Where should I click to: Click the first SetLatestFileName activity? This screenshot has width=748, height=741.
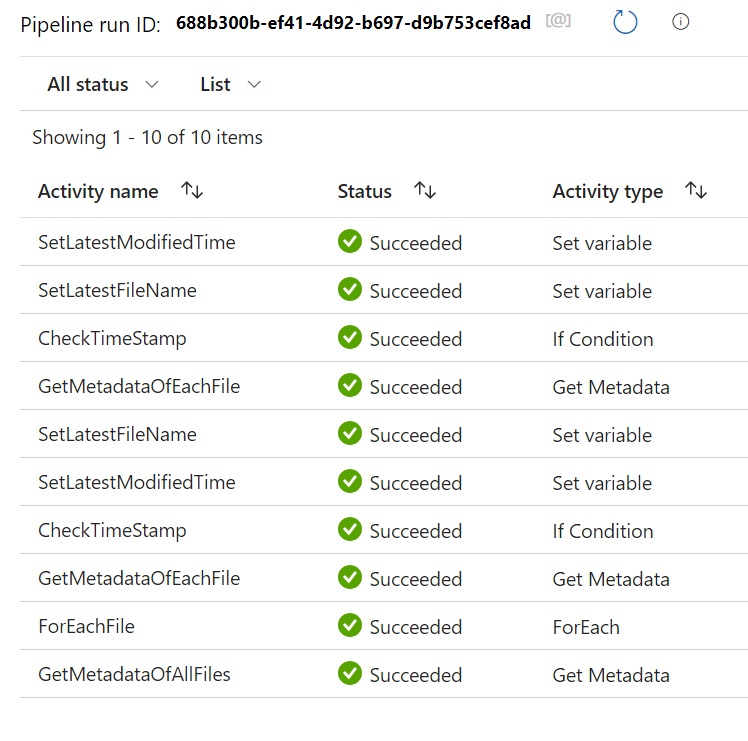[x=117, y=291]
